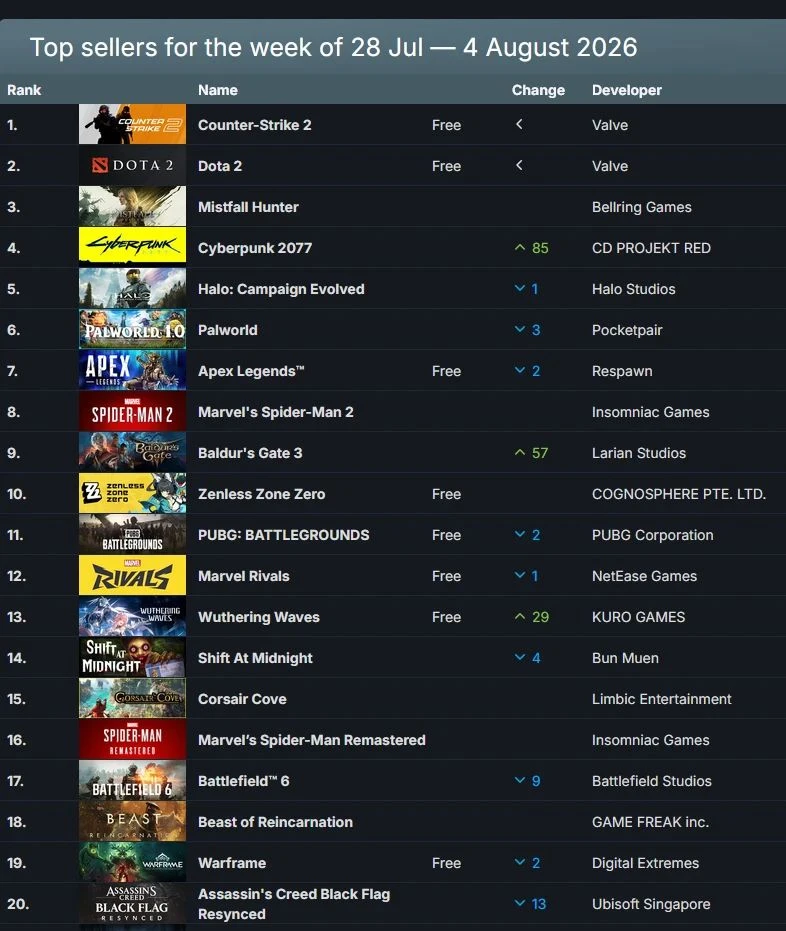Click the PUBG Battlegrounds cover image
The width and height of the screenshot is (786, 931).
click(x=132, y=534)
